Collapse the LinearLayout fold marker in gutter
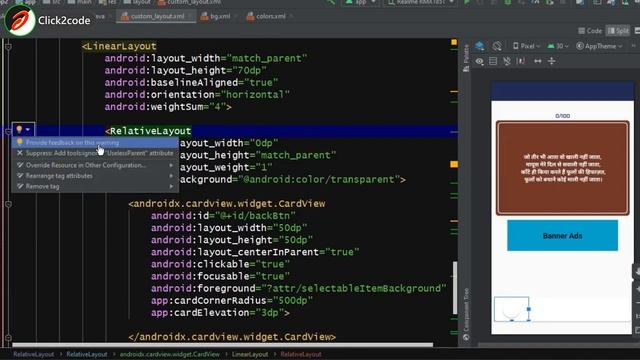 (x=8, y=47)
